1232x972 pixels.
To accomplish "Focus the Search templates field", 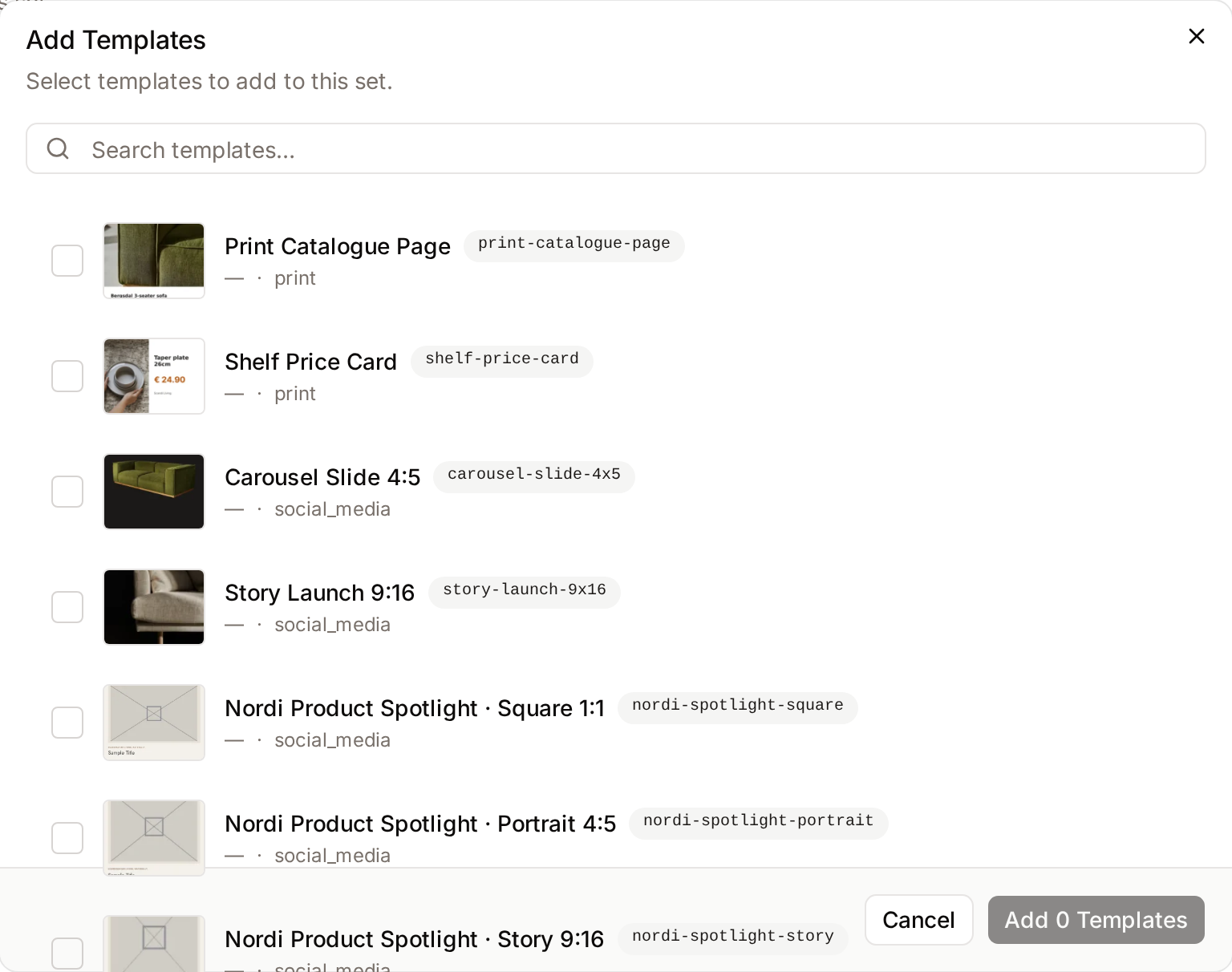I will click(616, 148).
